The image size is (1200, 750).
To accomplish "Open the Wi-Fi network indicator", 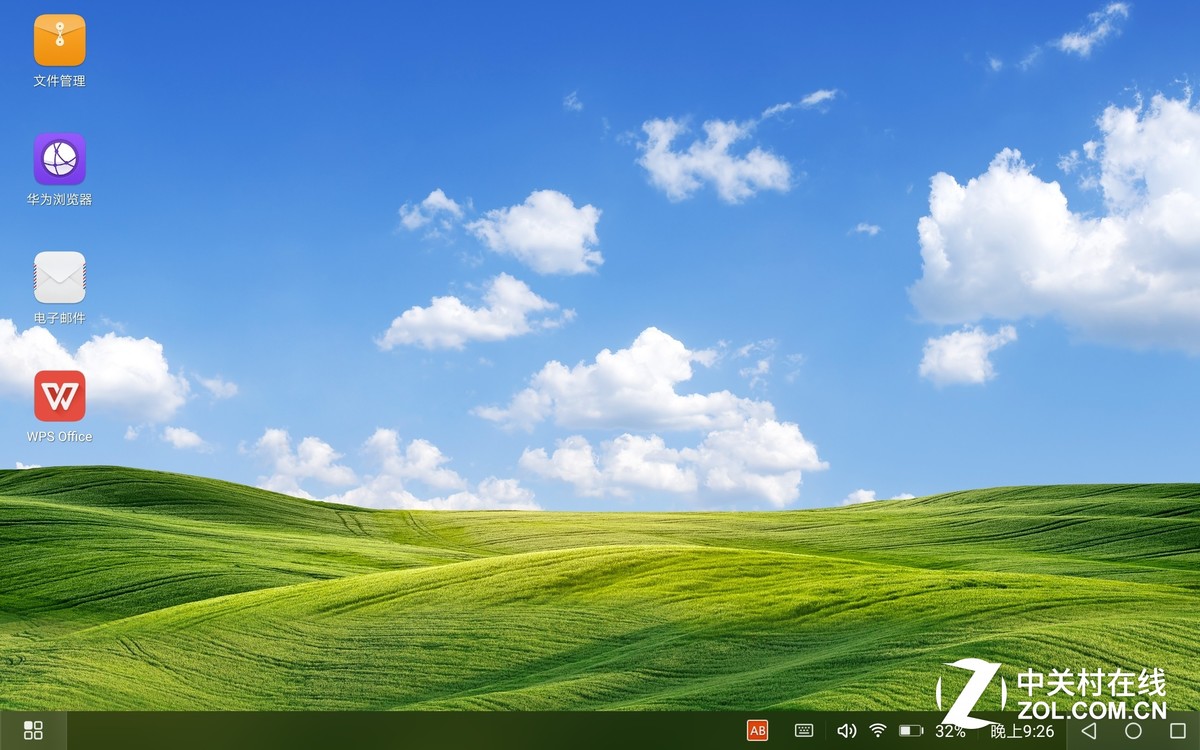I will coord(878,731).
